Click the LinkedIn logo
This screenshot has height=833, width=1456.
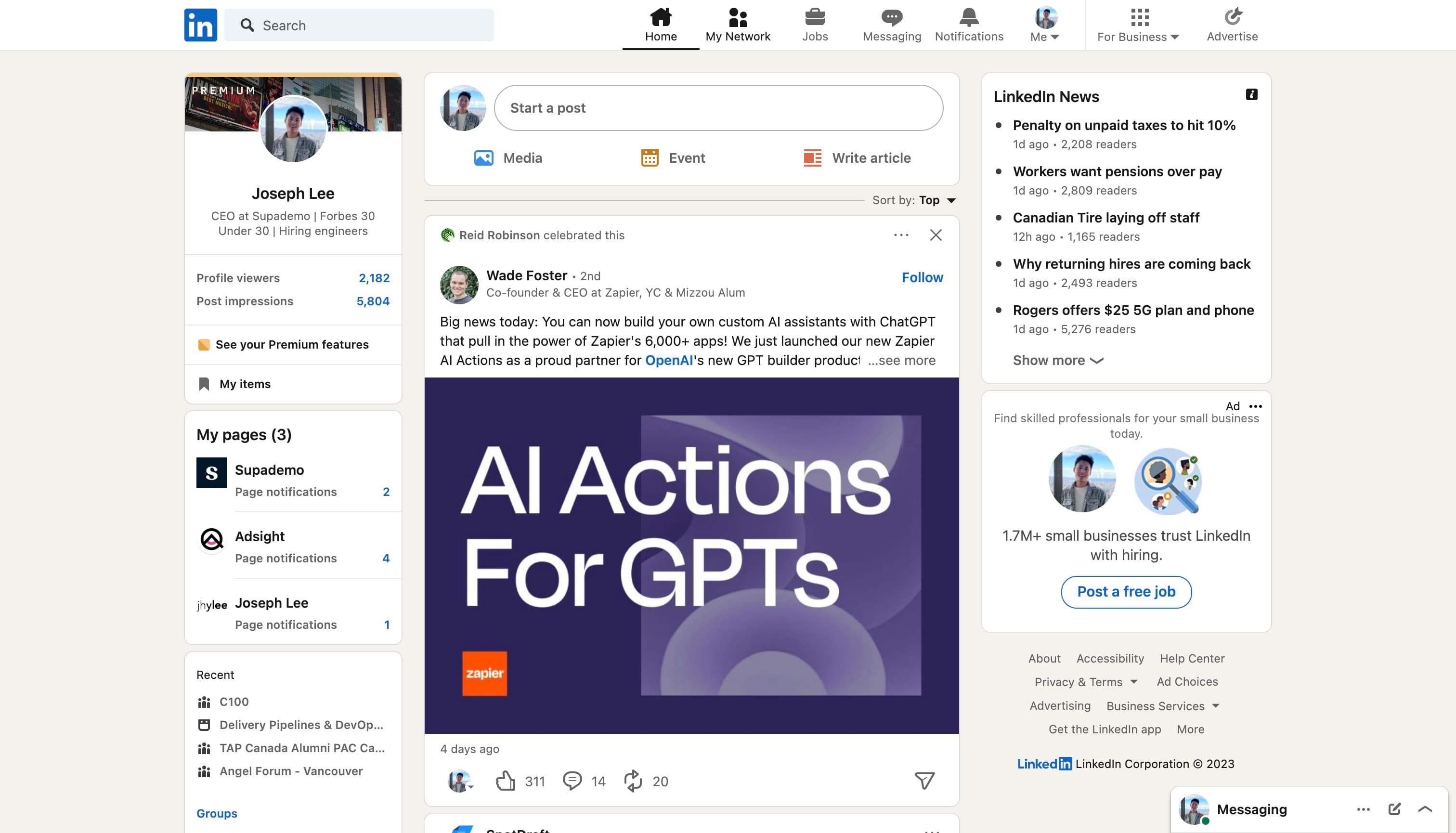tap(200, 25)
